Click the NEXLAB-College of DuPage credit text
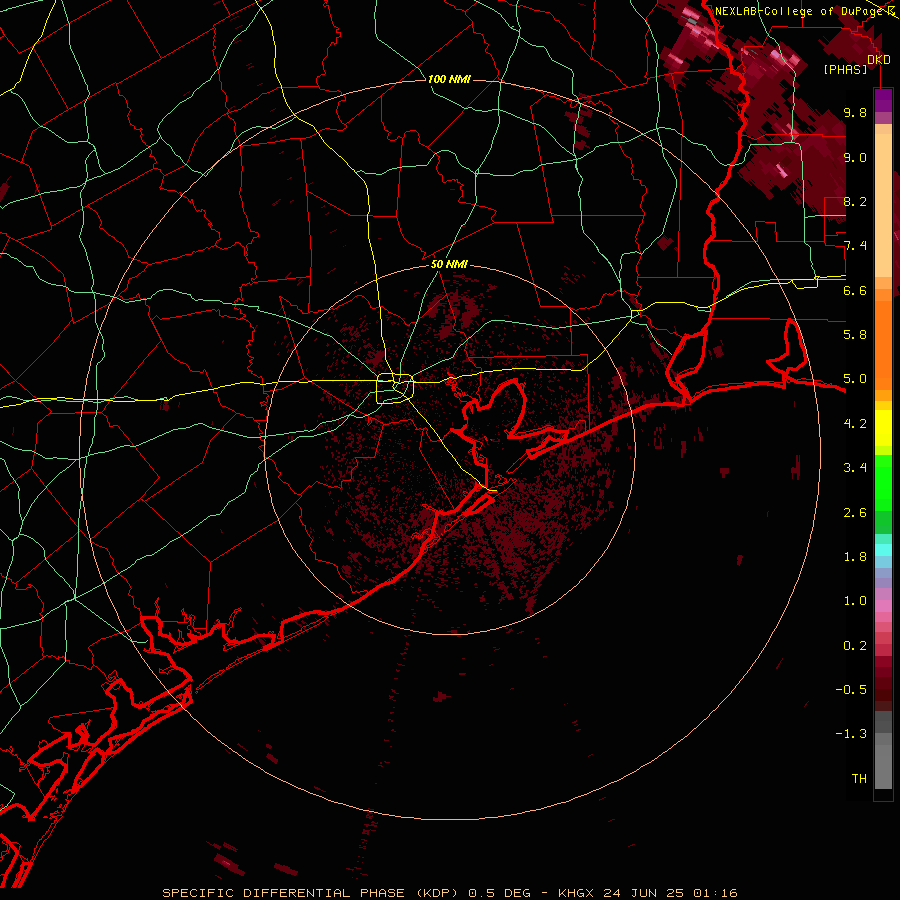 (x=799, y=11)
